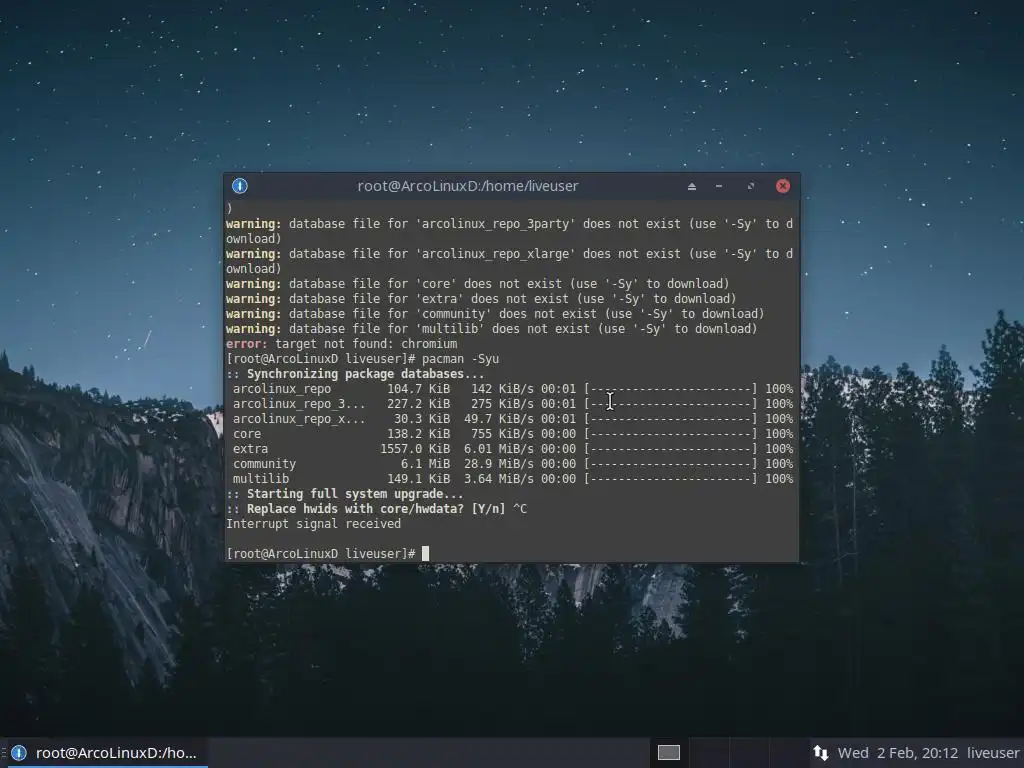Screen dimensions: 1024x768
Task: Open the root@ArcoLinuxD taskbar entry
Action: pyautogui.click(x=108, y=753)
